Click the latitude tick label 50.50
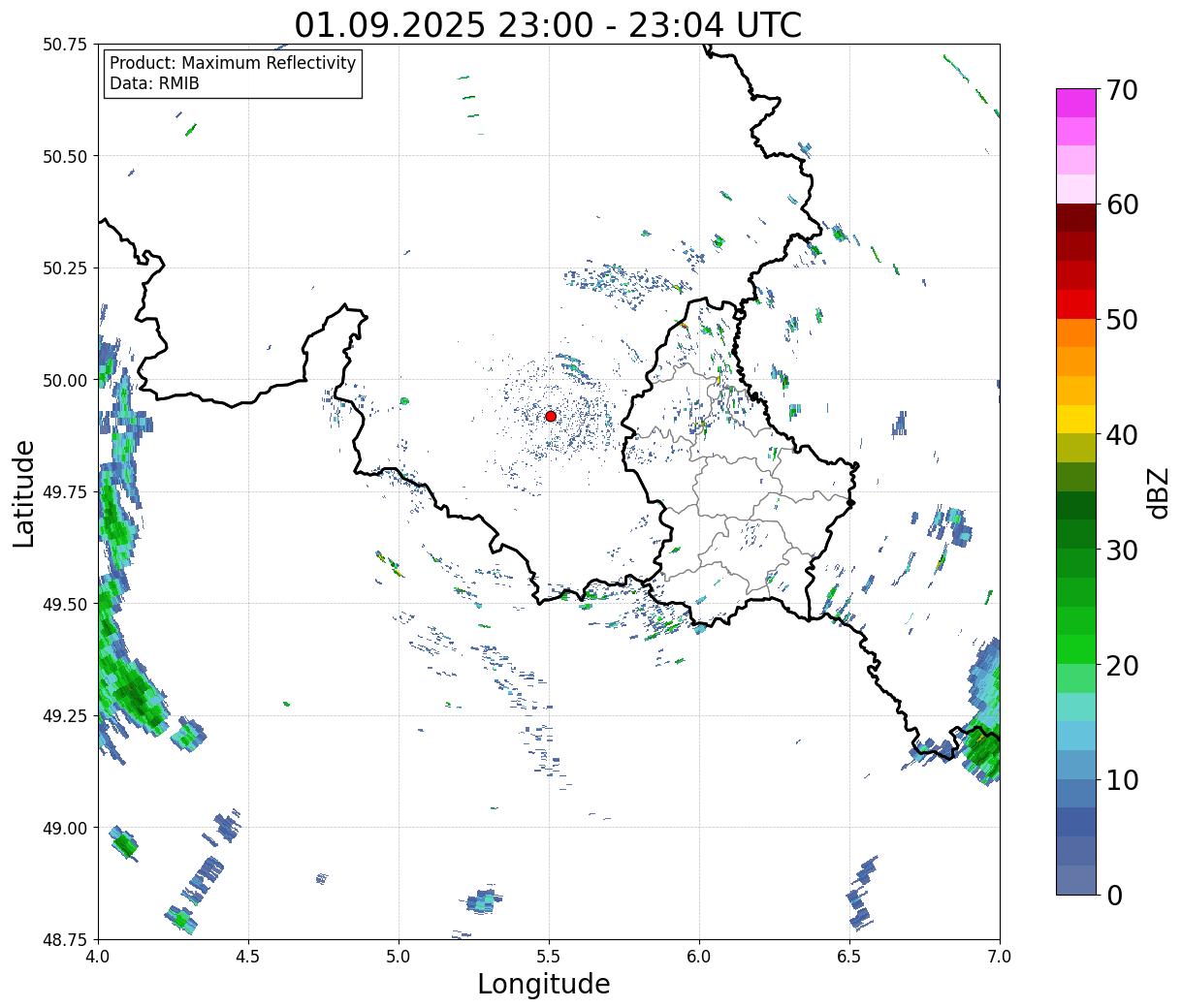The width and height of the screenshot is (1182, 1008). pos(66,156)
